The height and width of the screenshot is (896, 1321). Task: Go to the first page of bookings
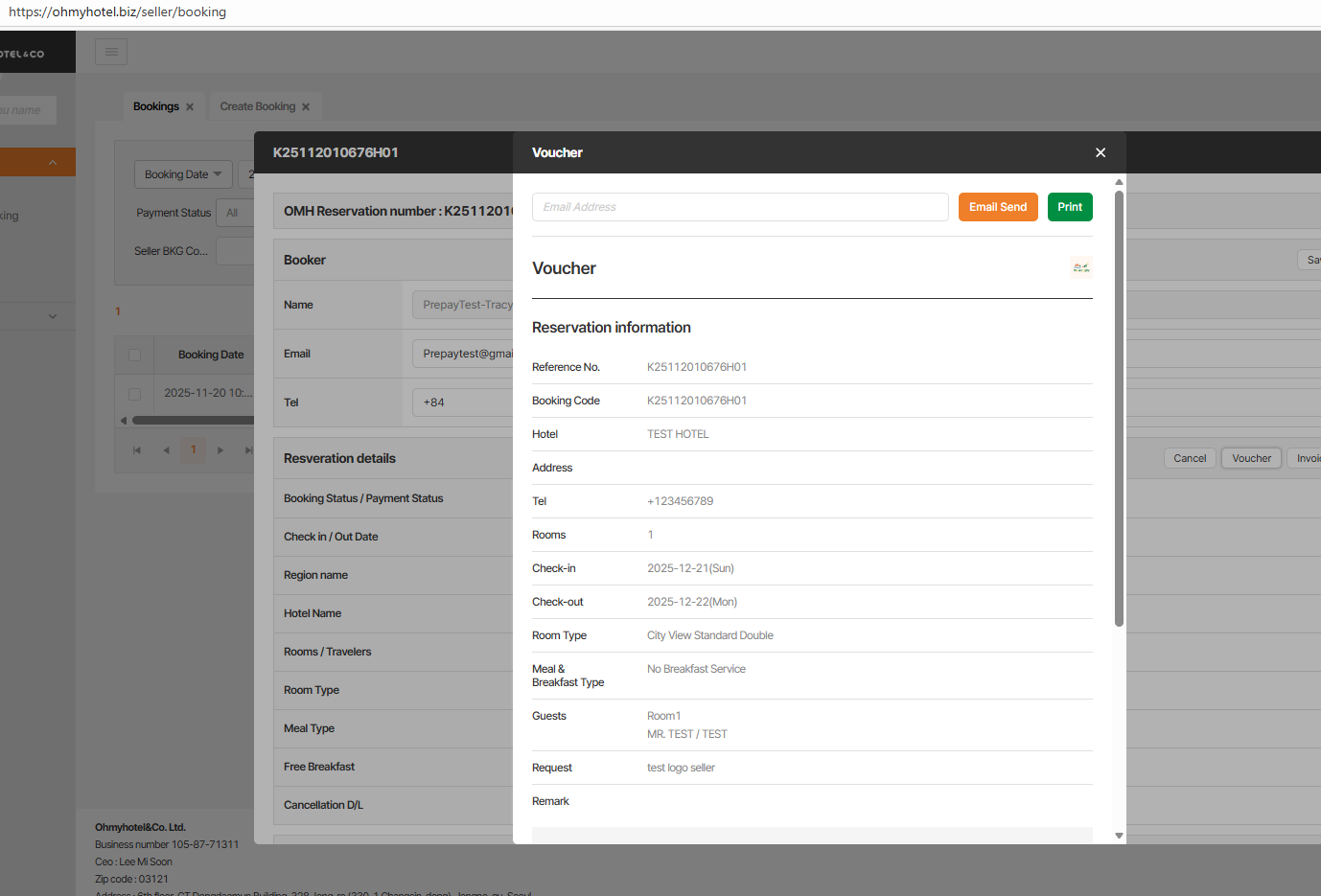pos(137,450)
